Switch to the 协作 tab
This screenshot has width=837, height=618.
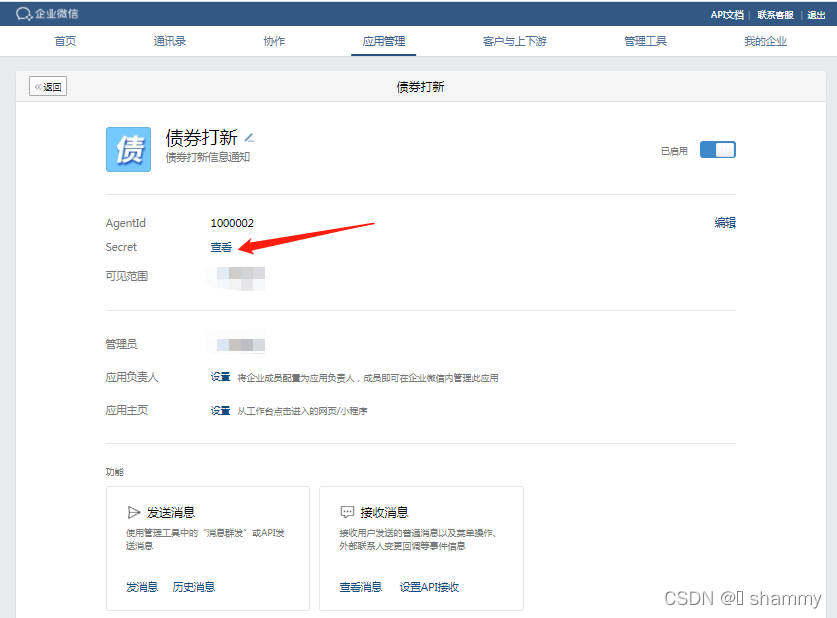[274, 41]
